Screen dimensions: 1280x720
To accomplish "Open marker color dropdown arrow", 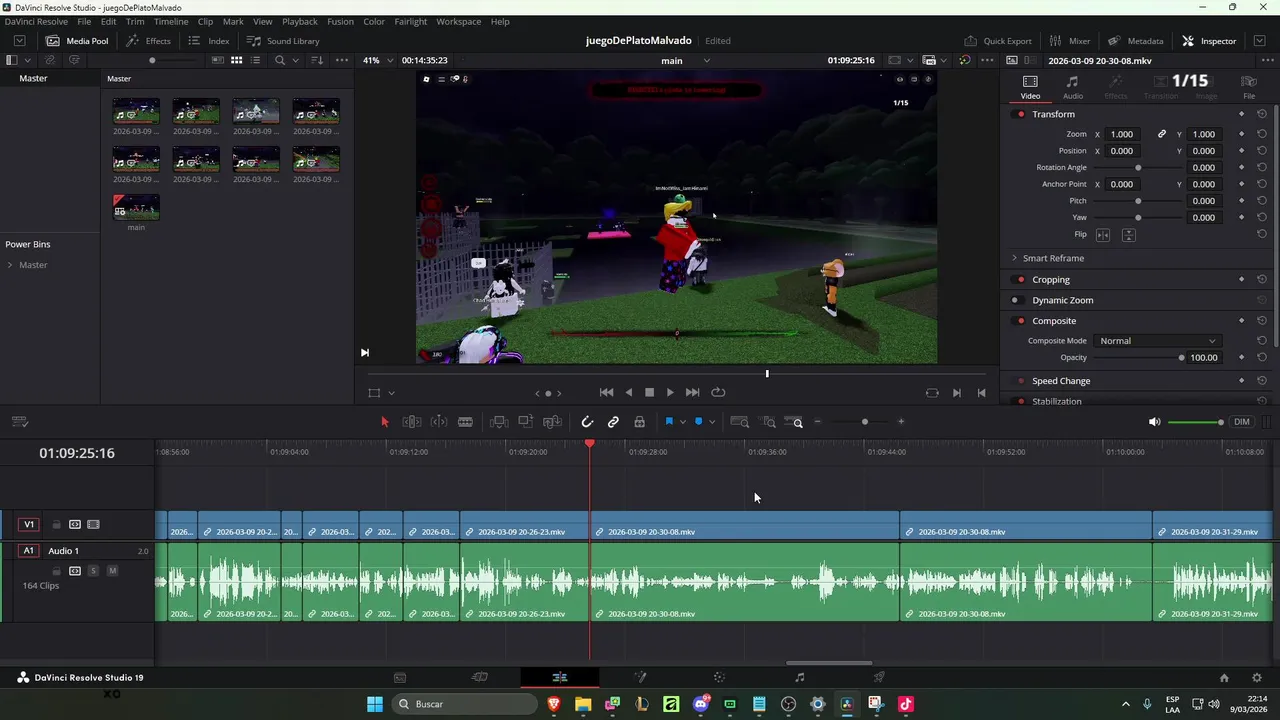I will [711, 422].
